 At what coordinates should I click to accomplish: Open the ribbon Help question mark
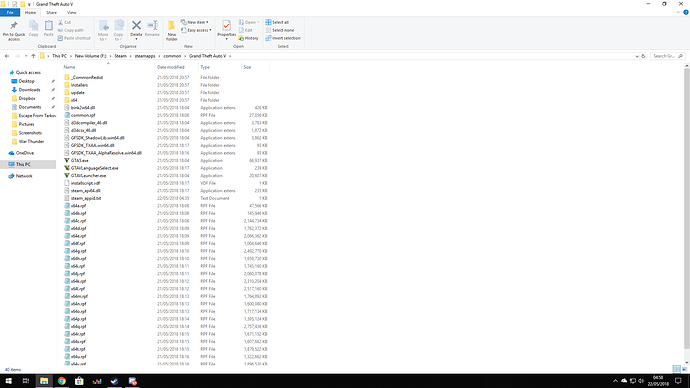pos(686,12)
